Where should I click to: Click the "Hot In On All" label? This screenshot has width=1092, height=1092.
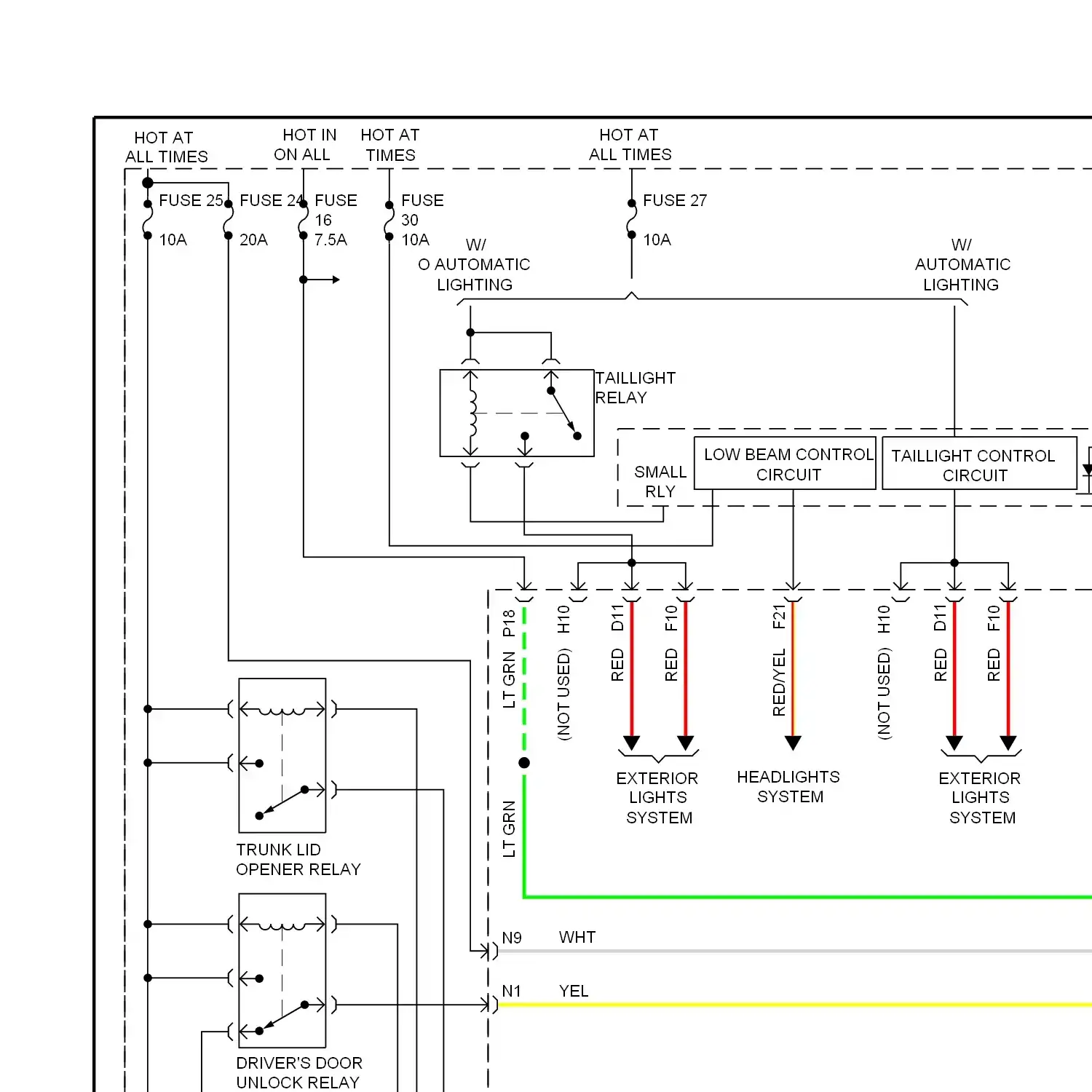307,145
